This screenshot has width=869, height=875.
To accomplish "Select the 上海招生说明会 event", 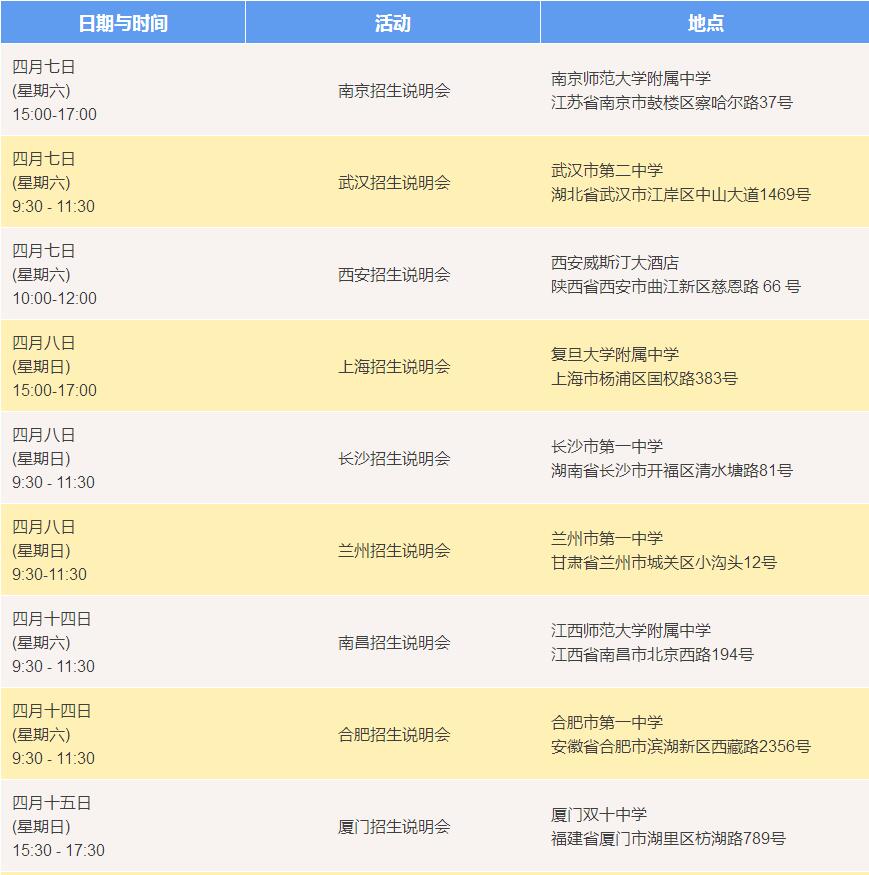I will 394,367.
